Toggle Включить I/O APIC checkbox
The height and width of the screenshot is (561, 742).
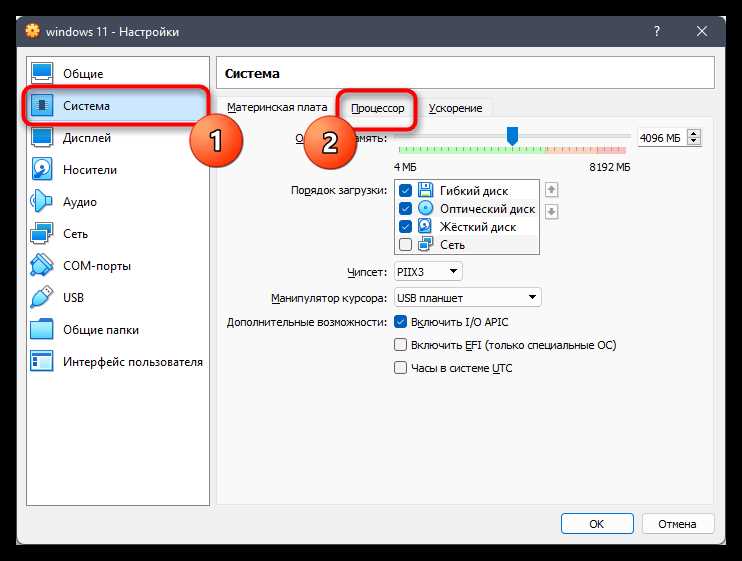point(400,322)
